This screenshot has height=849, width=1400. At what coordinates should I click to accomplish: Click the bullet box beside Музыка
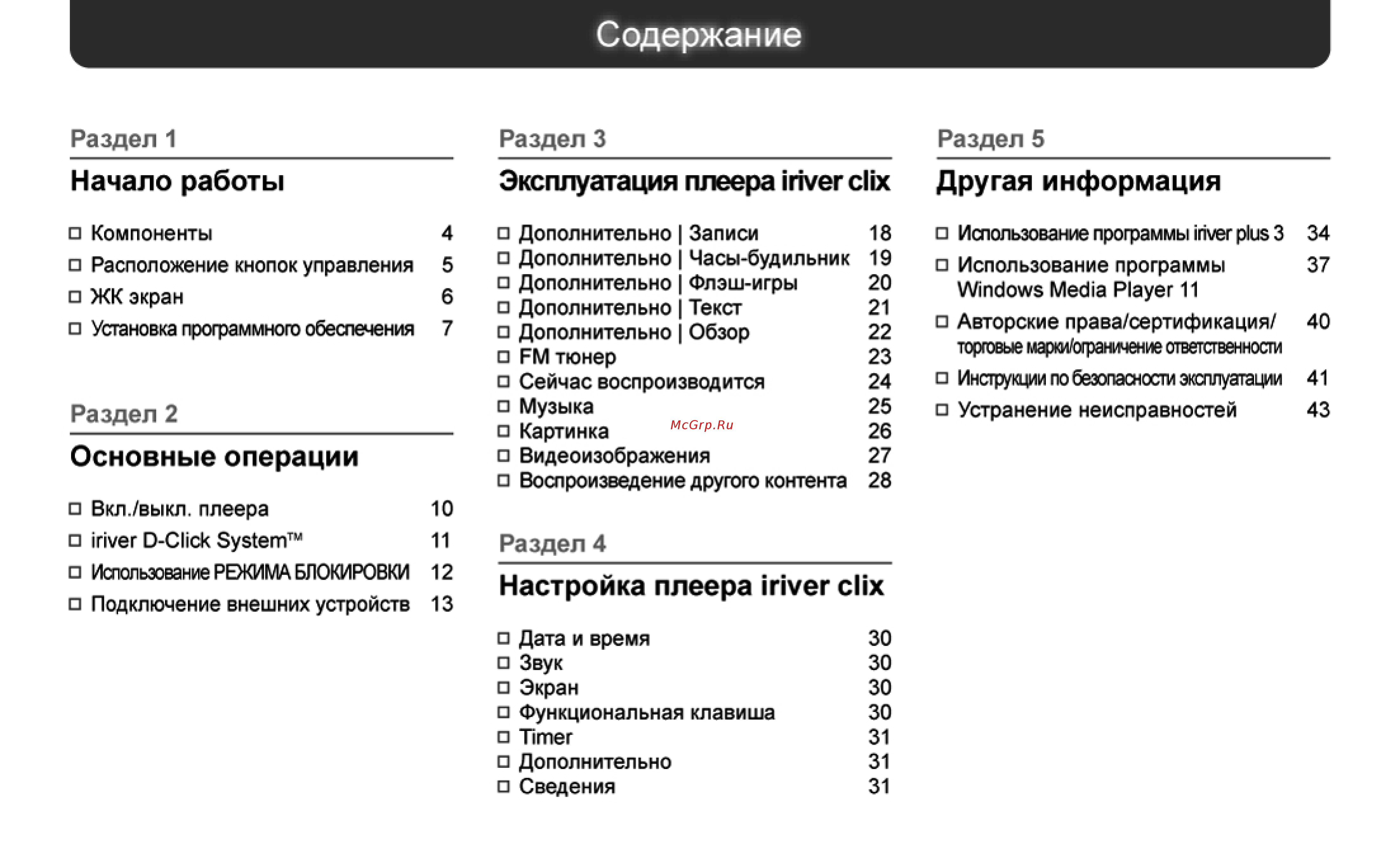pos(503,406)
